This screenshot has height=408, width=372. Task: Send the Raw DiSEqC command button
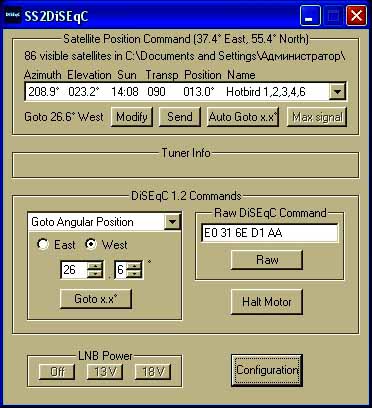[x=267, y=260]
